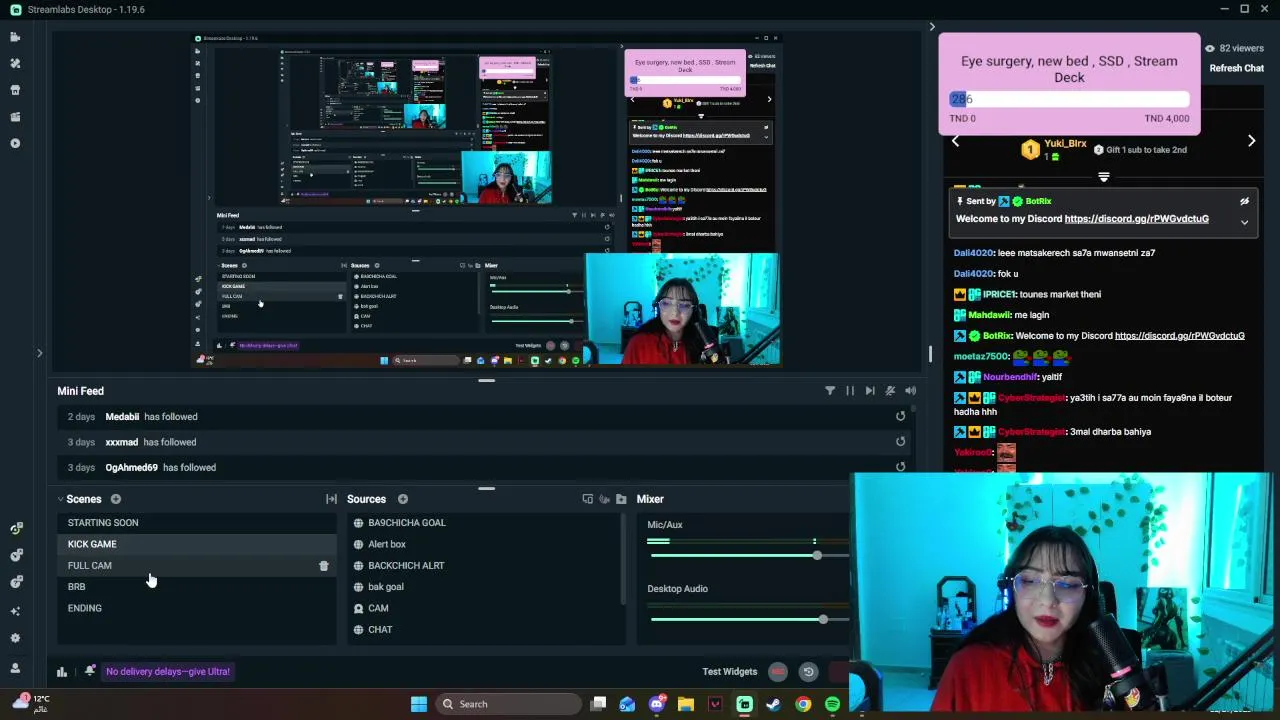Viewport: 1280px width, 720px height.
Task: Open the App Store icon in sidebar
Action: point(15,90)
